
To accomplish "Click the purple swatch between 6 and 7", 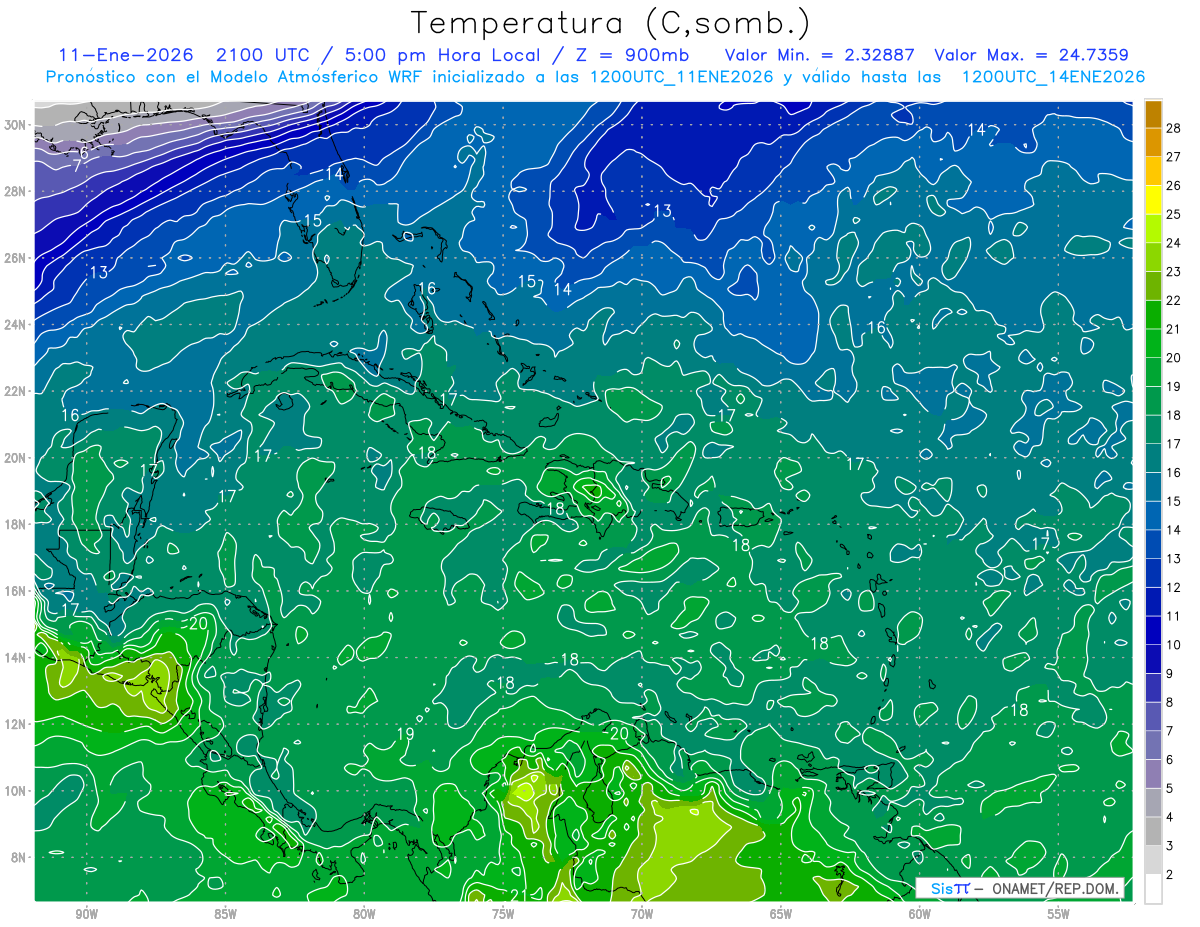I will pyautogui.click(x=1153, y=745).
